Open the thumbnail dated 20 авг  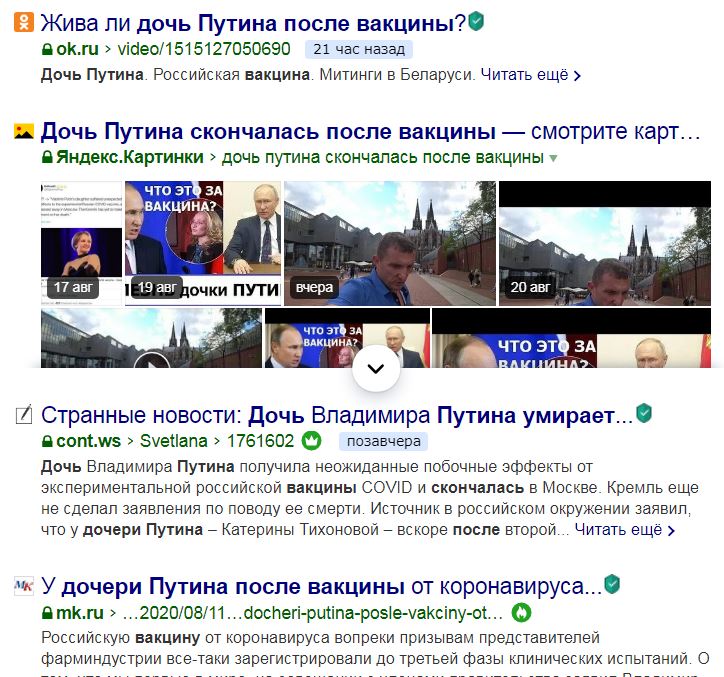click(x=605, y=243)
